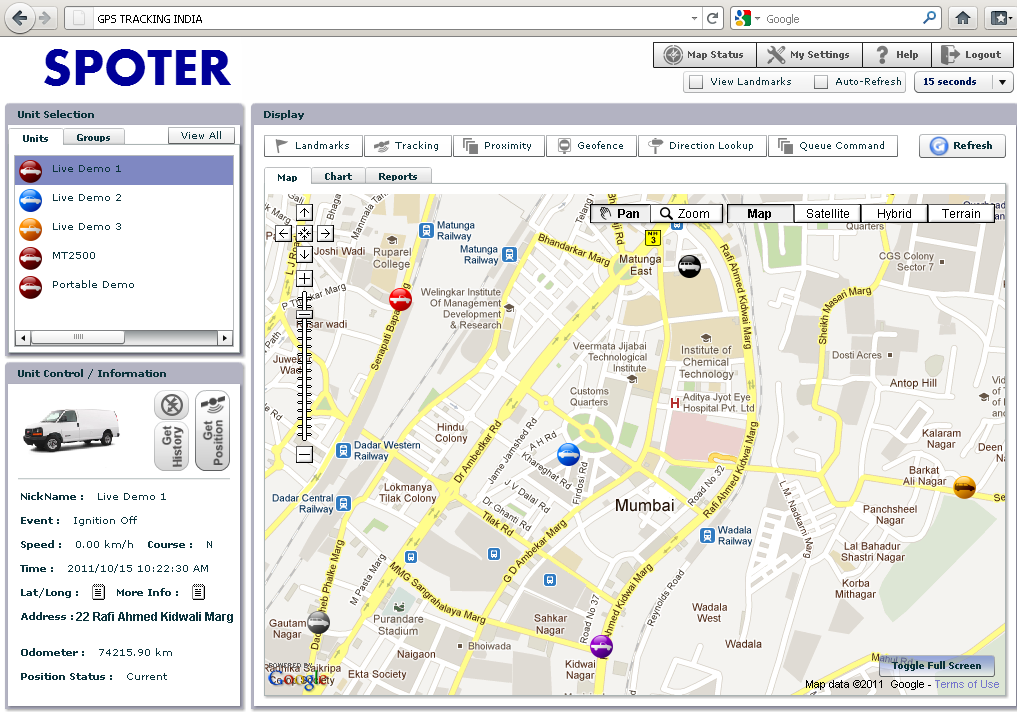This screenshot has width=1017, height=713.
Task: Click the map zoom slider handle
Action: pos(304,315)
